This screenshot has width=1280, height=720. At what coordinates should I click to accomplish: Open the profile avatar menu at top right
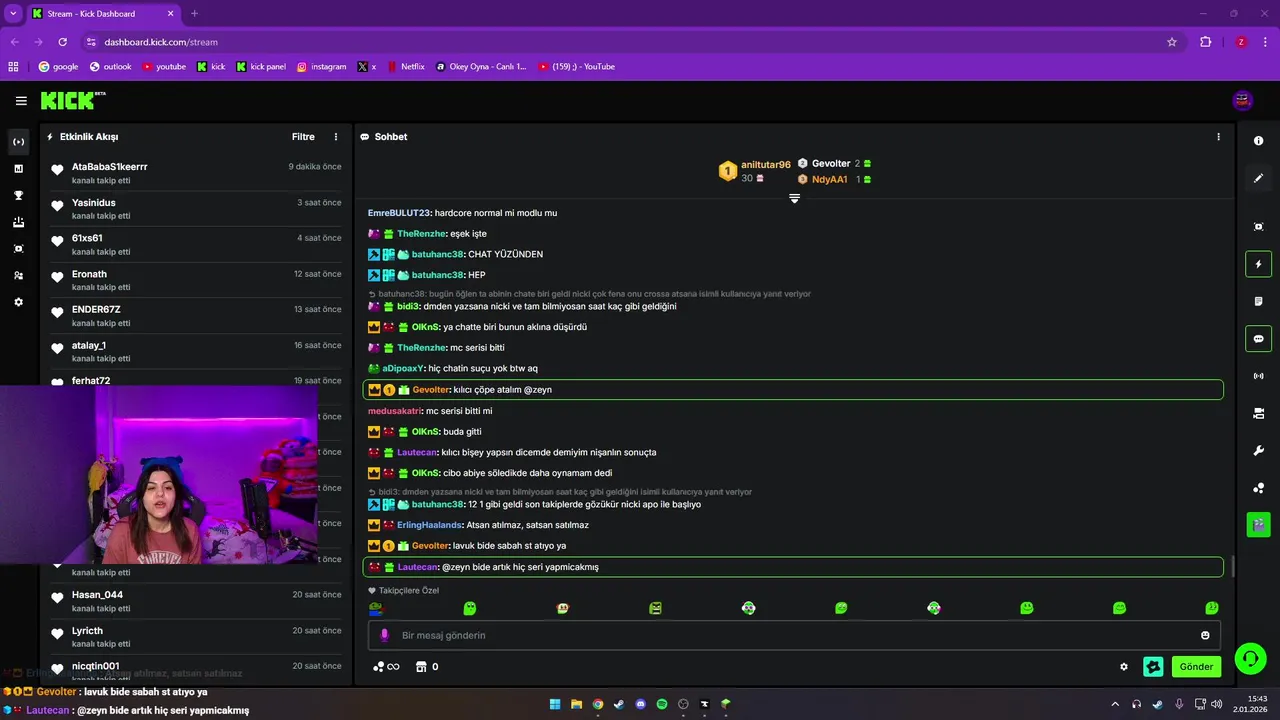(x=1243, y=100)
